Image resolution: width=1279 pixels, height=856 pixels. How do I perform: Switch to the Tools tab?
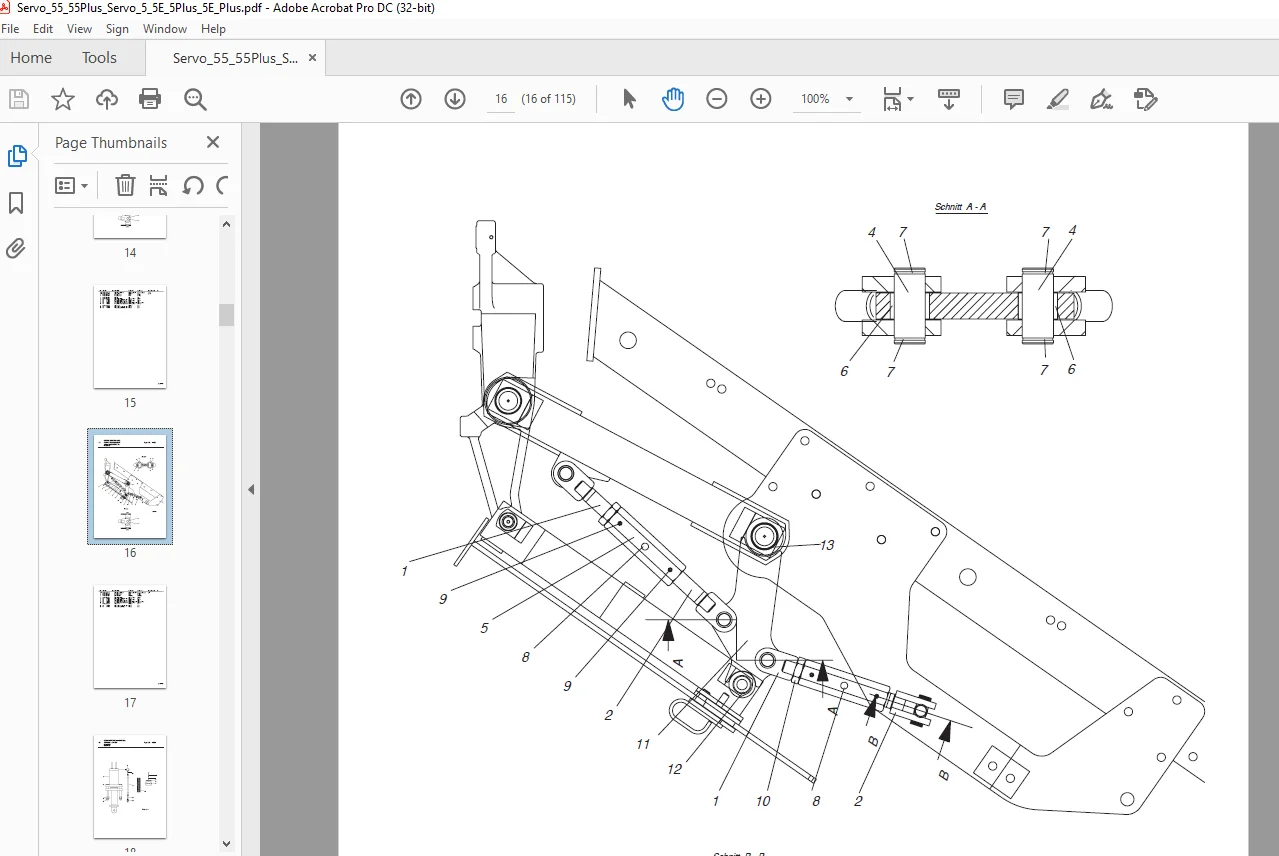99,58
